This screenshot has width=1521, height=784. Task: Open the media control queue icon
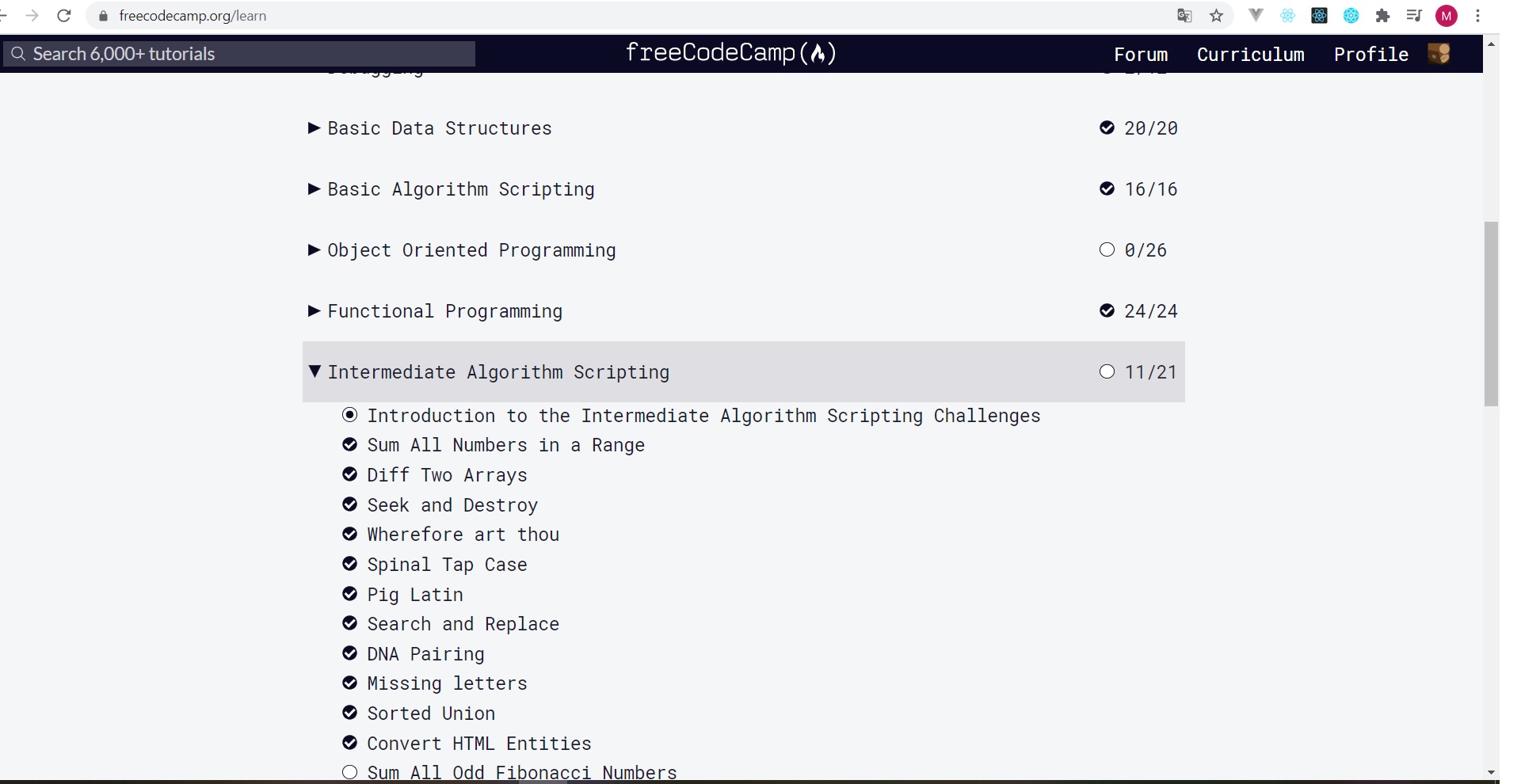click(x=1414, y=15)
